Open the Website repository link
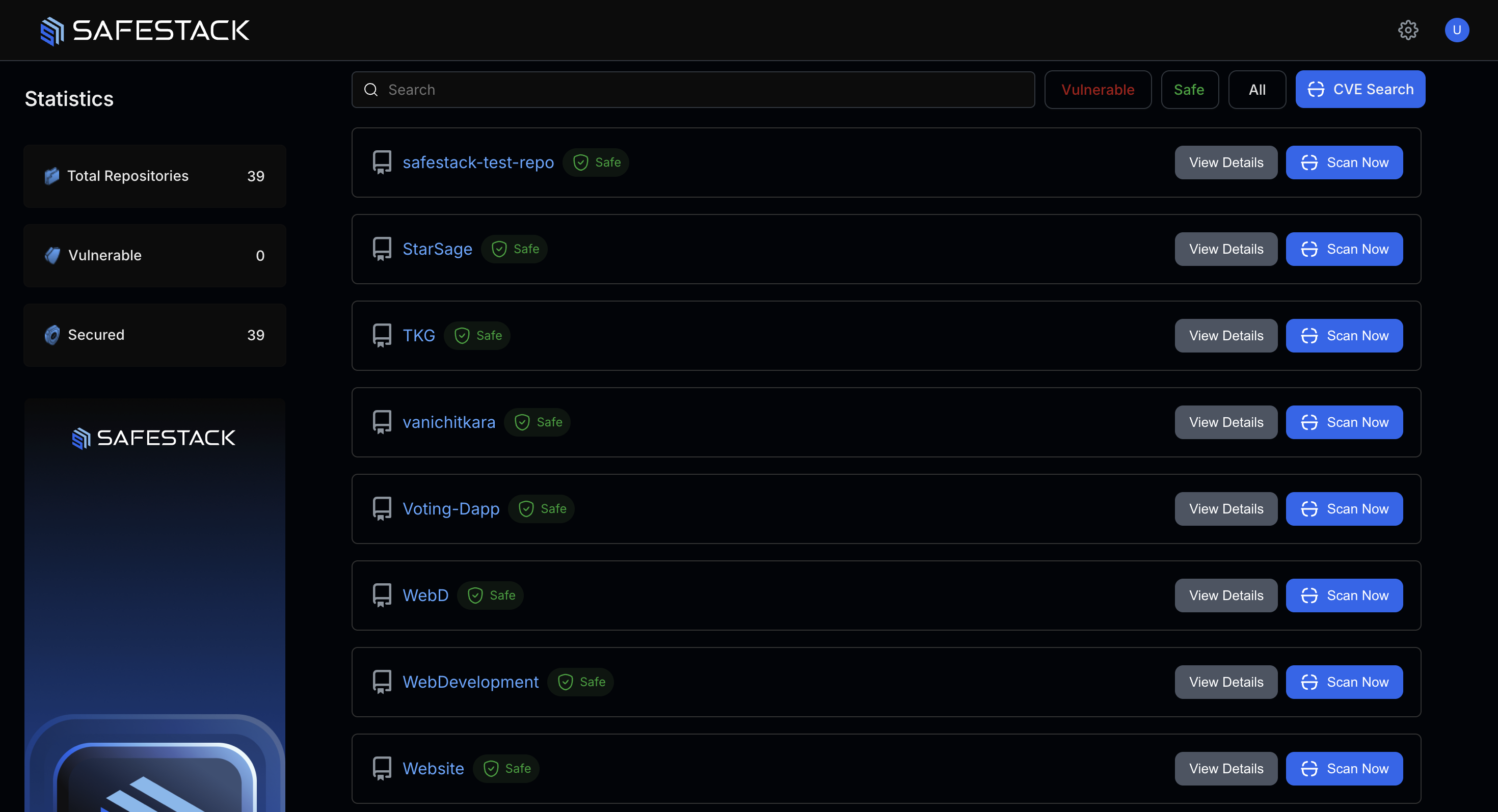 433,768
